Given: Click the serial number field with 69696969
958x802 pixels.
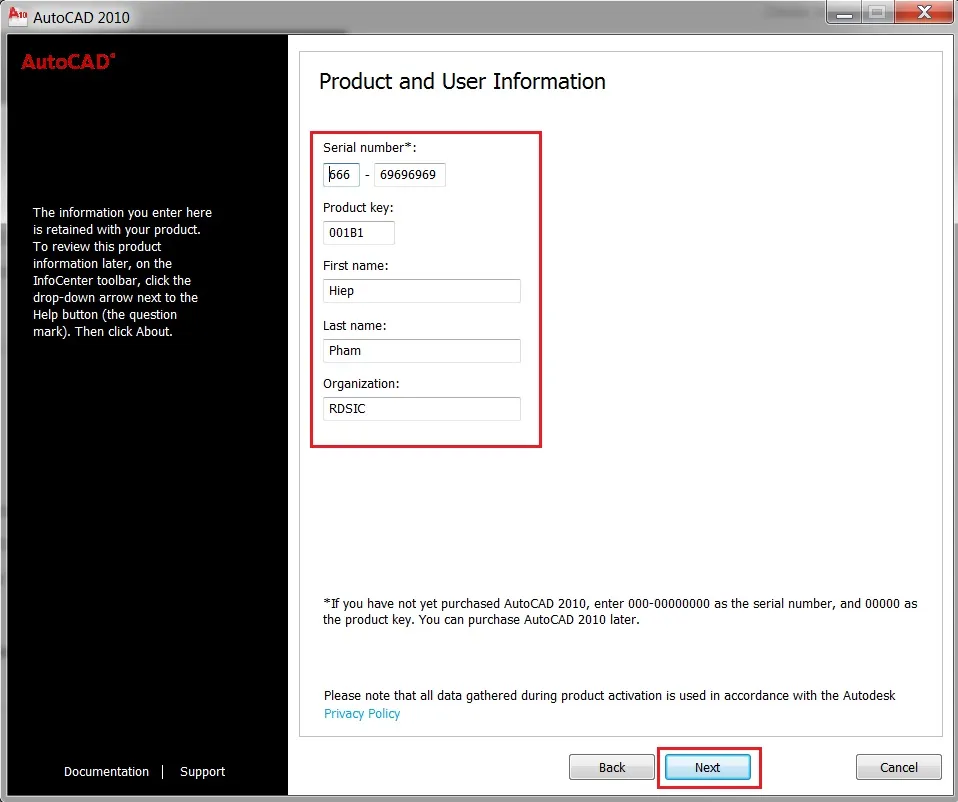Looking at the screenshot, I should (409, 175).
